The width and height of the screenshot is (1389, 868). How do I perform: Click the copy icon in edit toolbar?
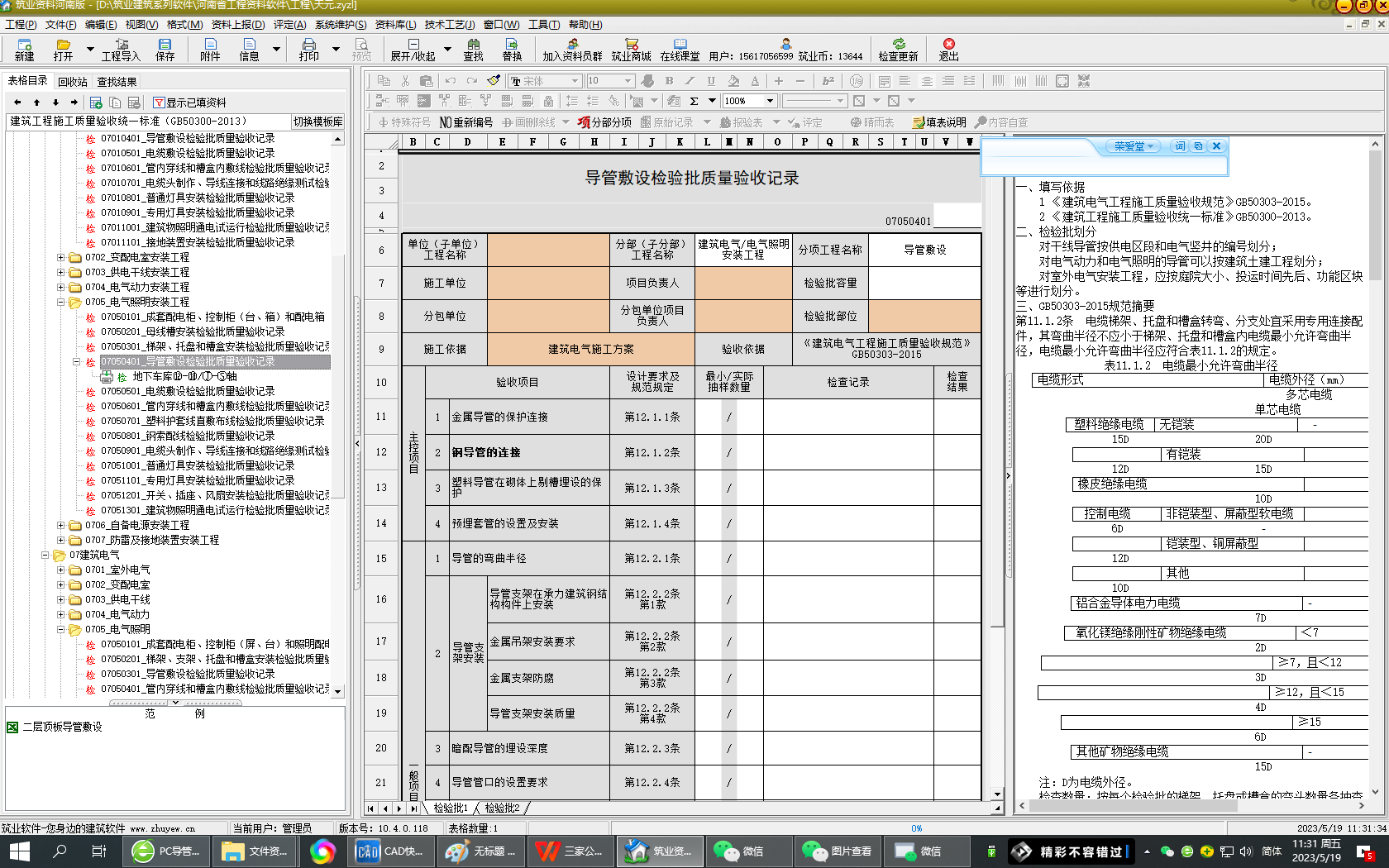click(x=384, y=80)
